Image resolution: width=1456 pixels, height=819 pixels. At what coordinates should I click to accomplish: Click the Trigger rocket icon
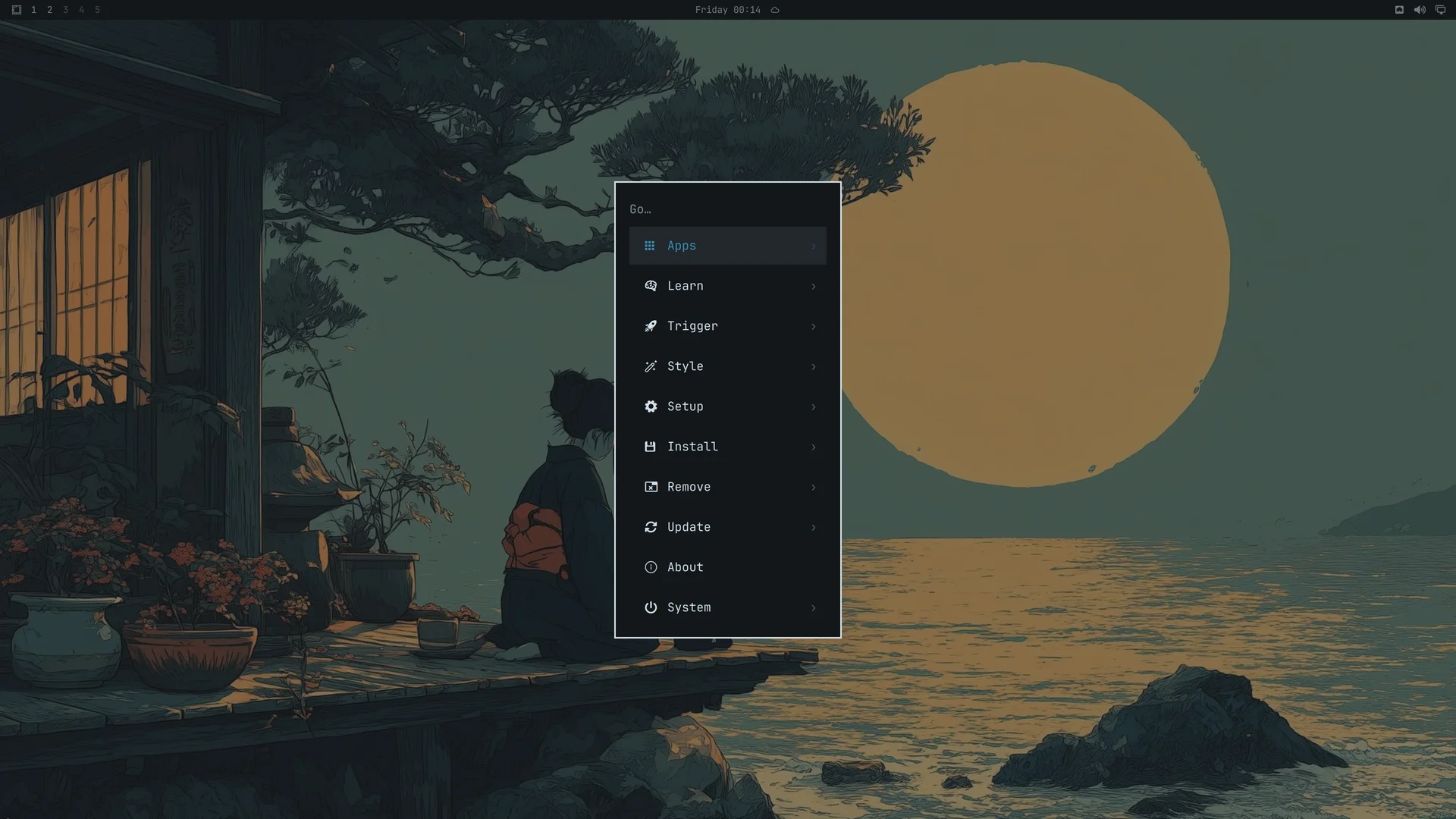651,326
